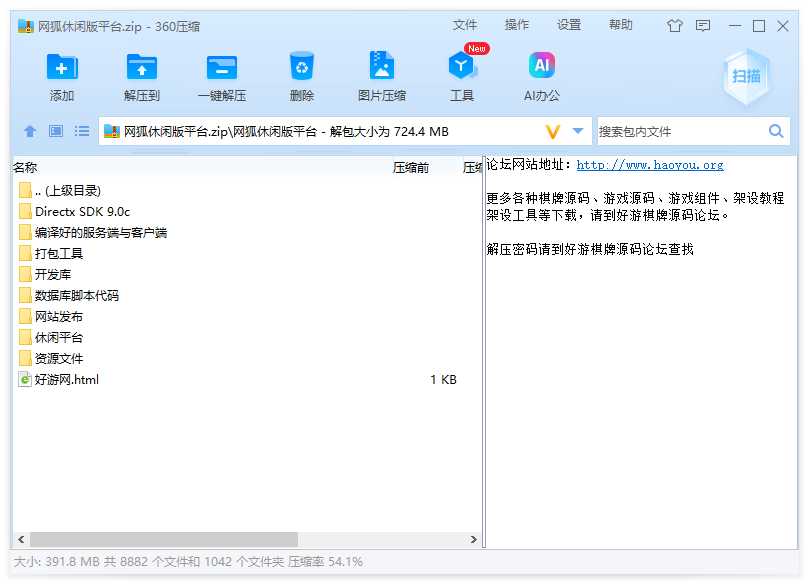Open the haoyou.org forum link
Image resolution: width=809 pixels, height=584 pixels.
650,165
